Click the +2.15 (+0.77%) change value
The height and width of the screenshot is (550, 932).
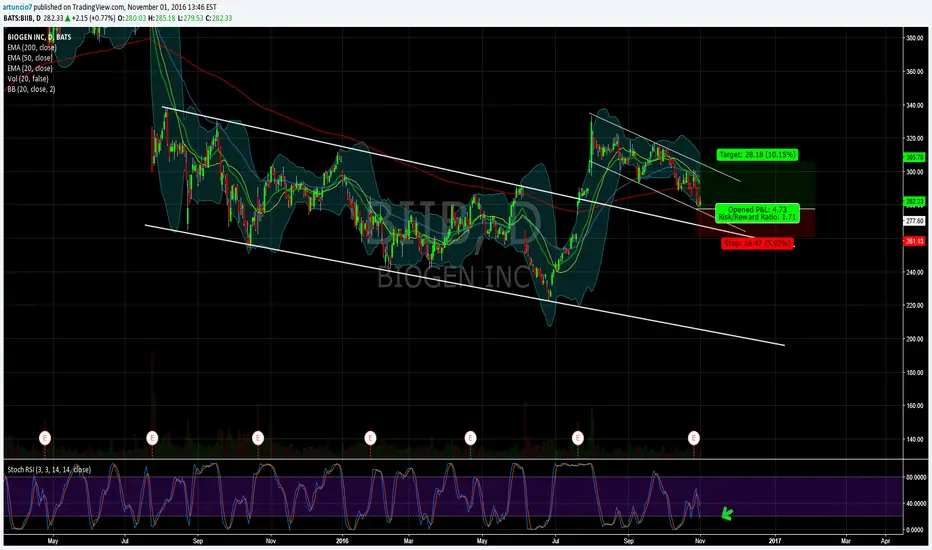(x=93, y=18)
